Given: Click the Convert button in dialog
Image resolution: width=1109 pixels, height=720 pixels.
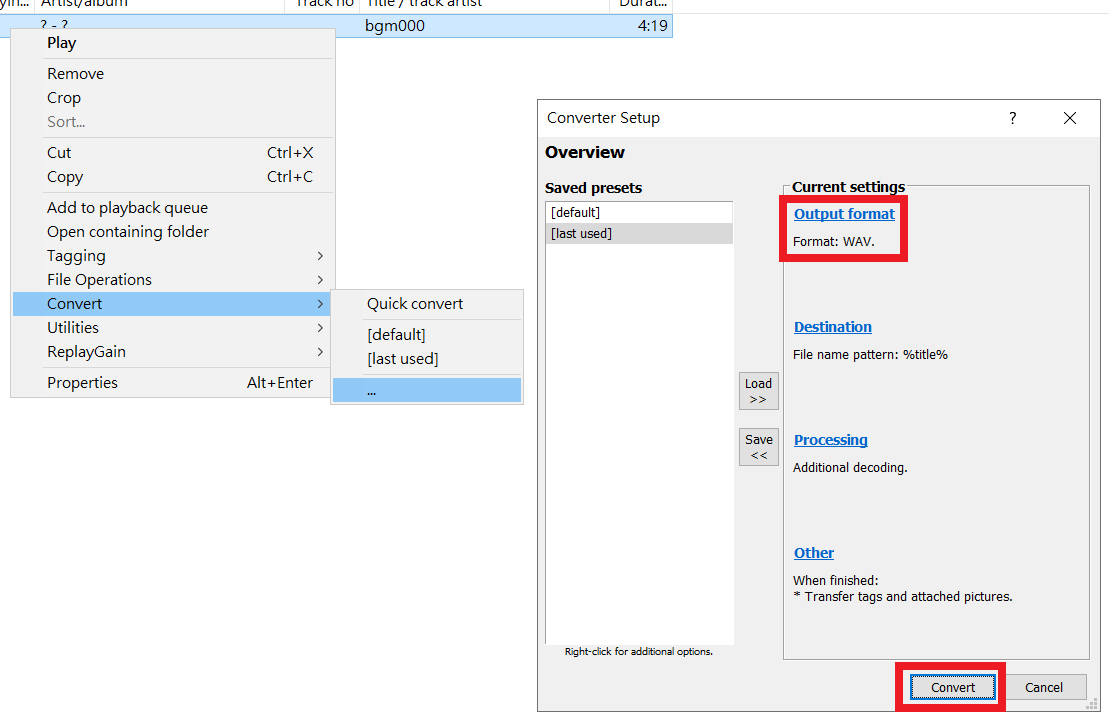Looking at the screenshot, I should point(953,687).
